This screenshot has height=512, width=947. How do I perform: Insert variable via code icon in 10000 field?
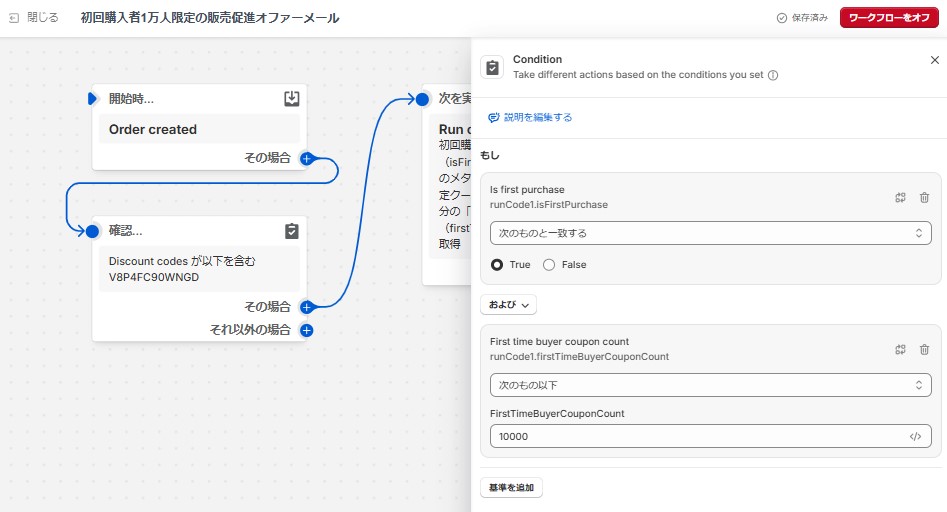click(x=915, y=437)
